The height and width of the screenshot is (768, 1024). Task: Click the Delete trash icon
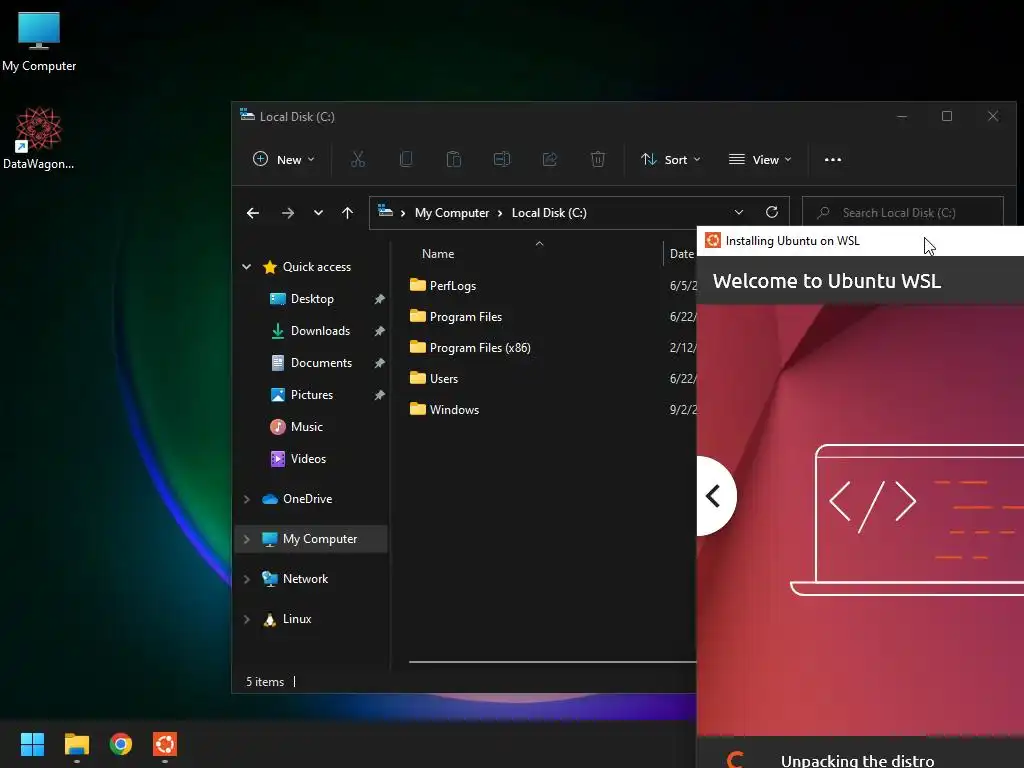click(x=598, y=159)
